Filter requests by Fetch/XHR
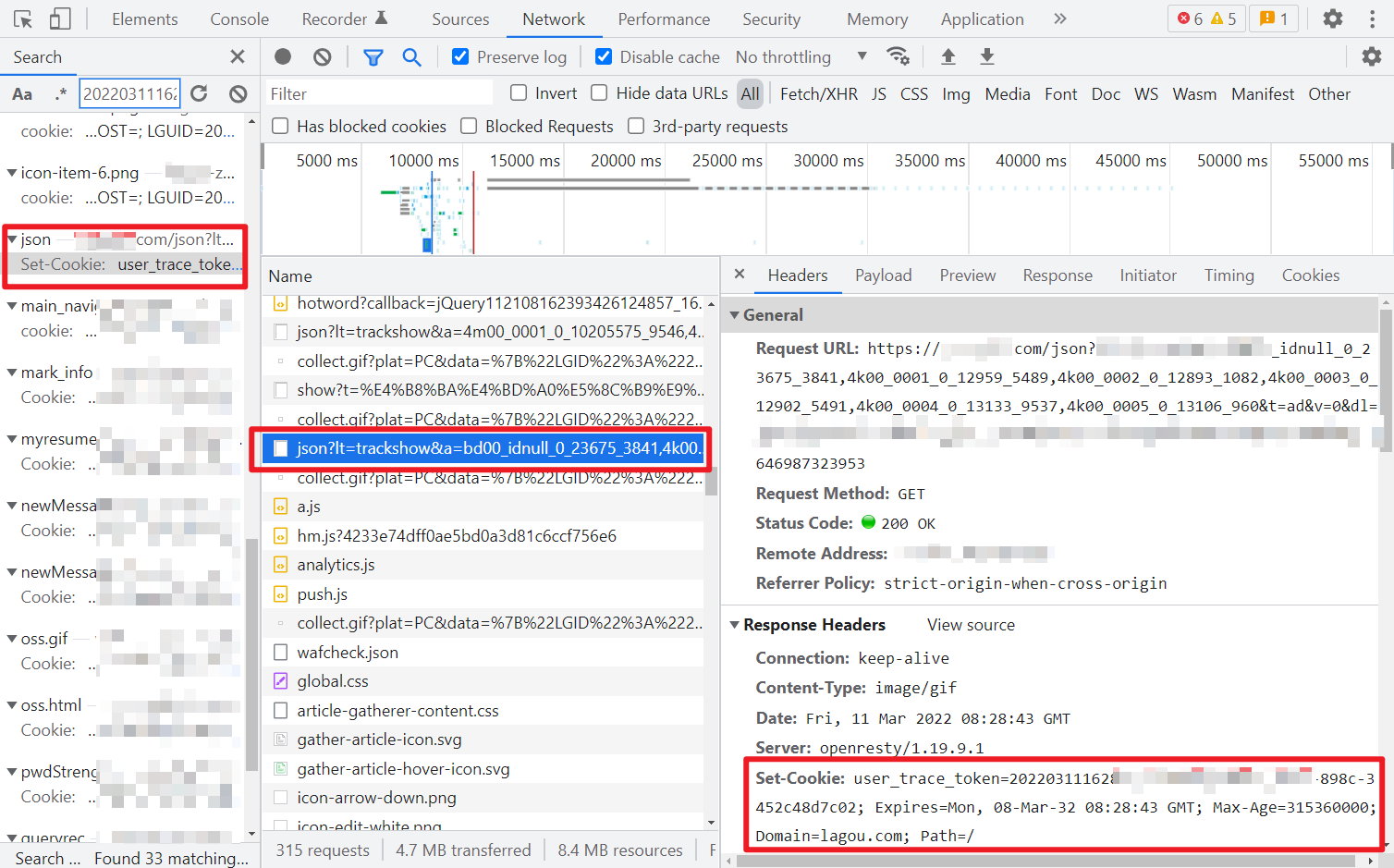Screen dimensions: 1394x868 pyautogui.click(x=818, y=93)
